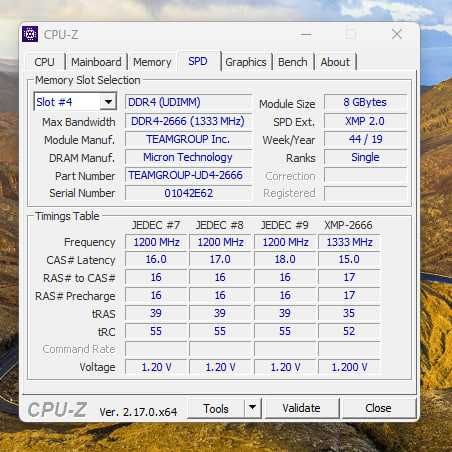The width and height of the screenshot is (452, 452).
Task: Click the JEDEC #7 voltage 1.20 V cell
Action: click(156, 367)
